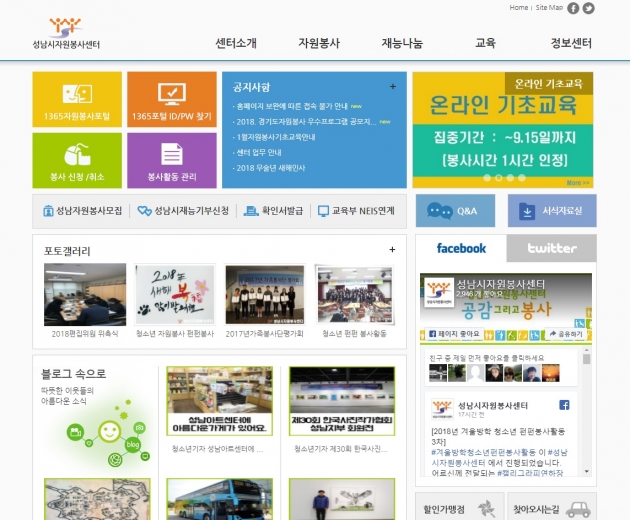Expand the 포토갤러리 section with plus
This screenshot has height=520, width=630.
pos(393,249)
